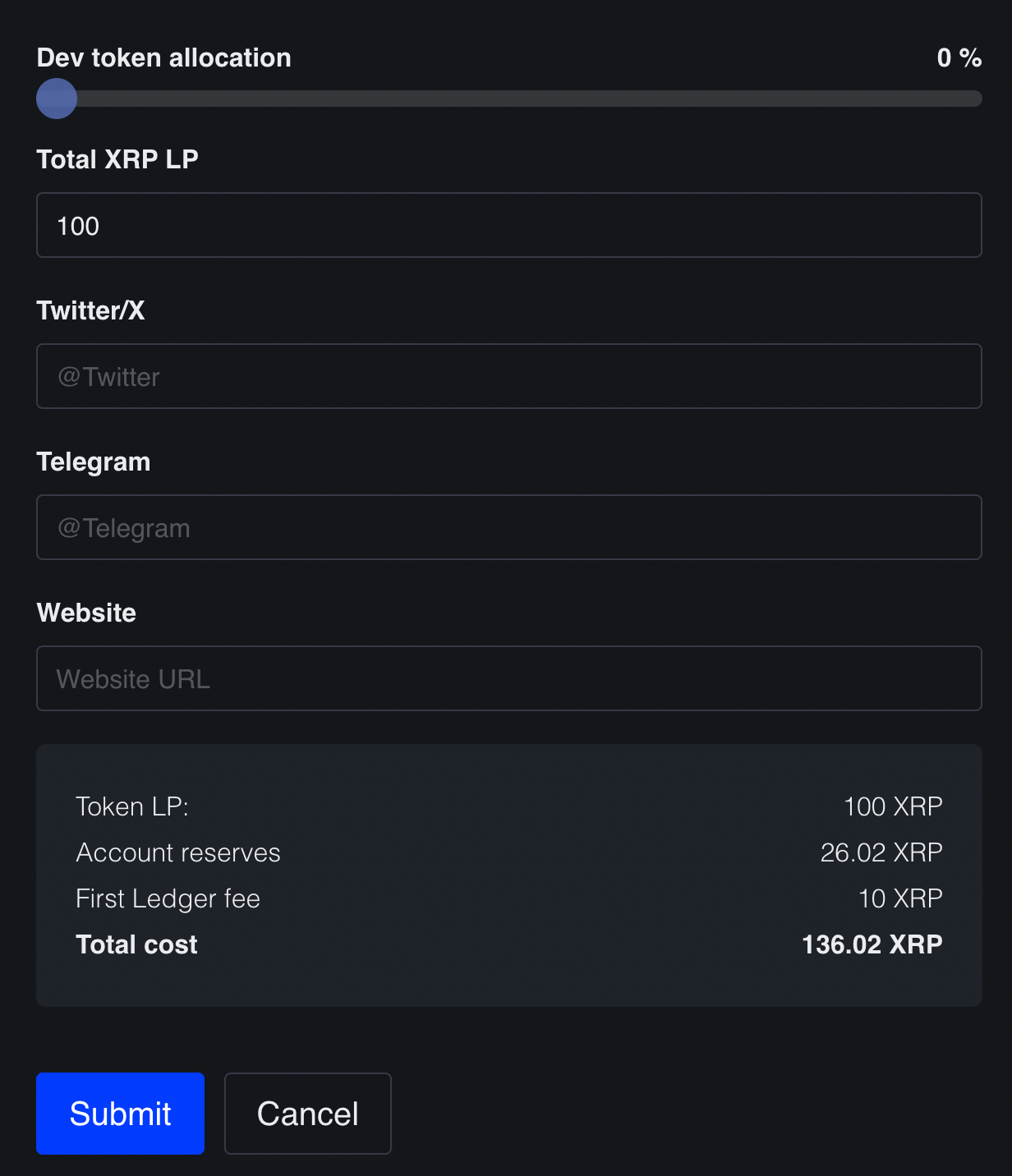Click into the @Twitter handle field

[x=509, y=376]
